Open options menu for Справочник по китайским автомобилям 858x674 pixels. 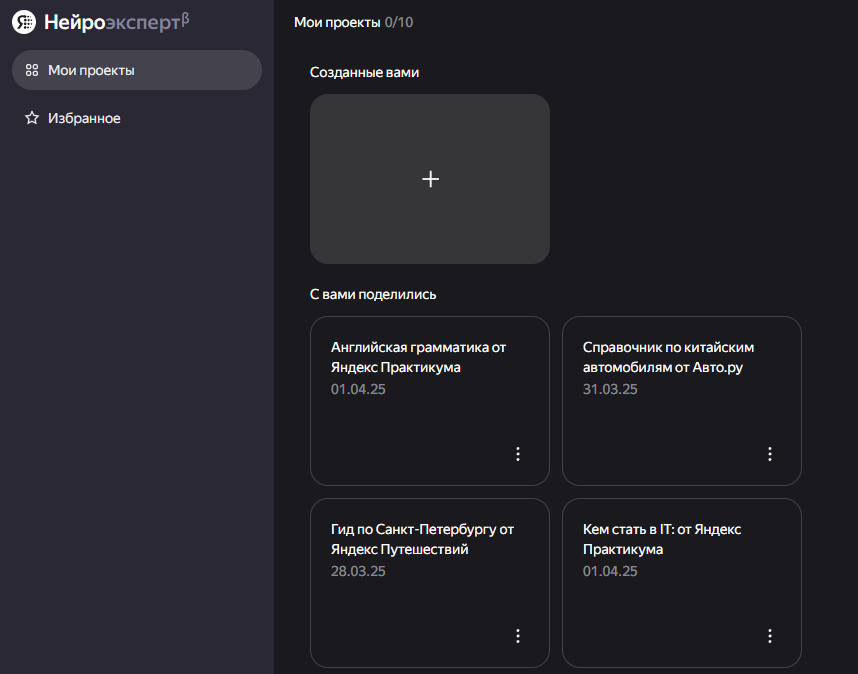tap(770, 454)
